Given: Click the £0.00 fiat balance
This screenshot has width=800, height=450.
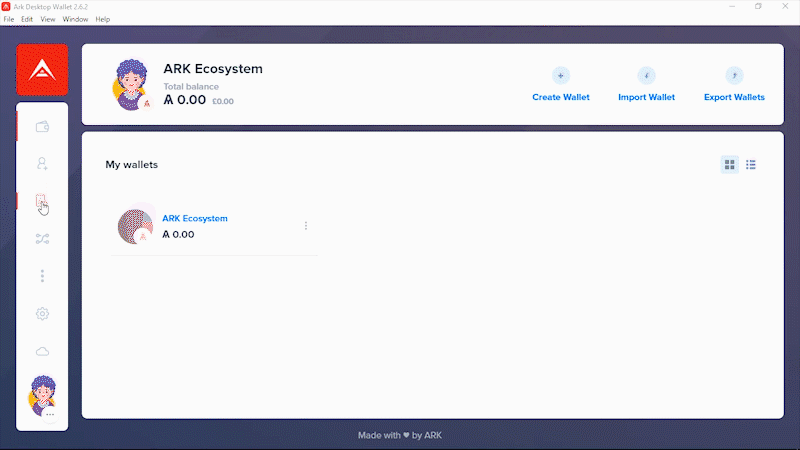Looking at the screenshot, I should pos(223,102).
